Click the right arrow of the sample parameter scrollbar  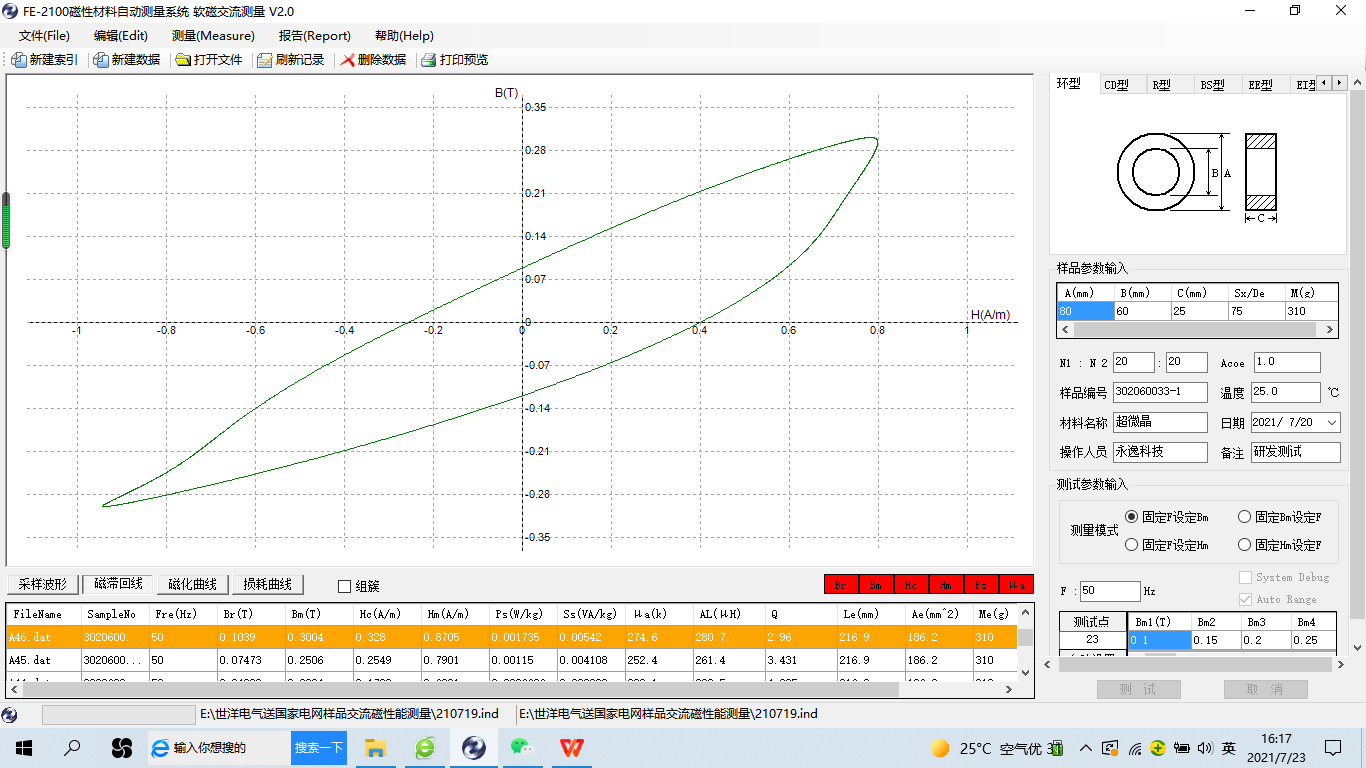tap(1330, 330)
